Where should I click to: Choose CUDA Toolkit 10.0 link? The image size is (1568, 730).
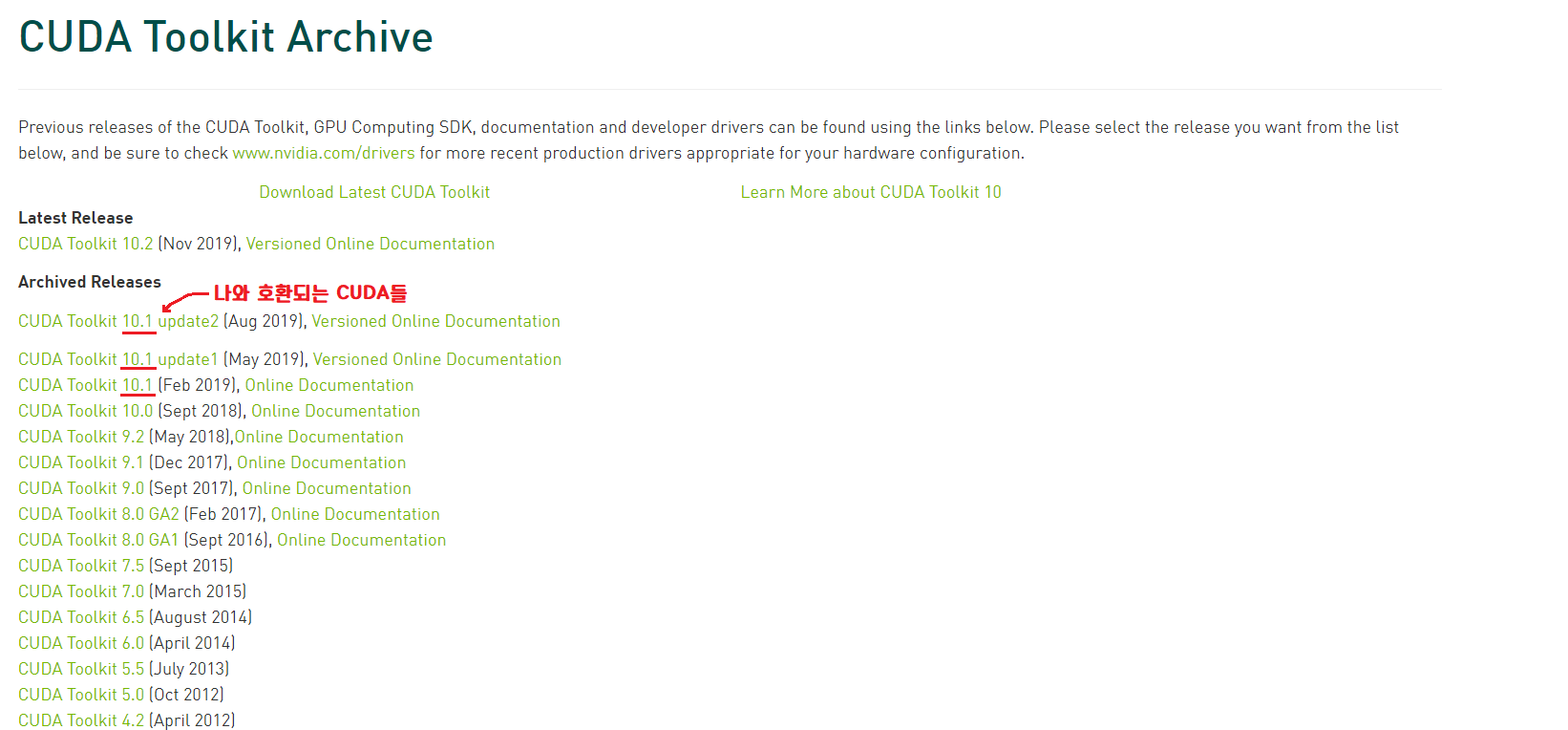point(86,411)
